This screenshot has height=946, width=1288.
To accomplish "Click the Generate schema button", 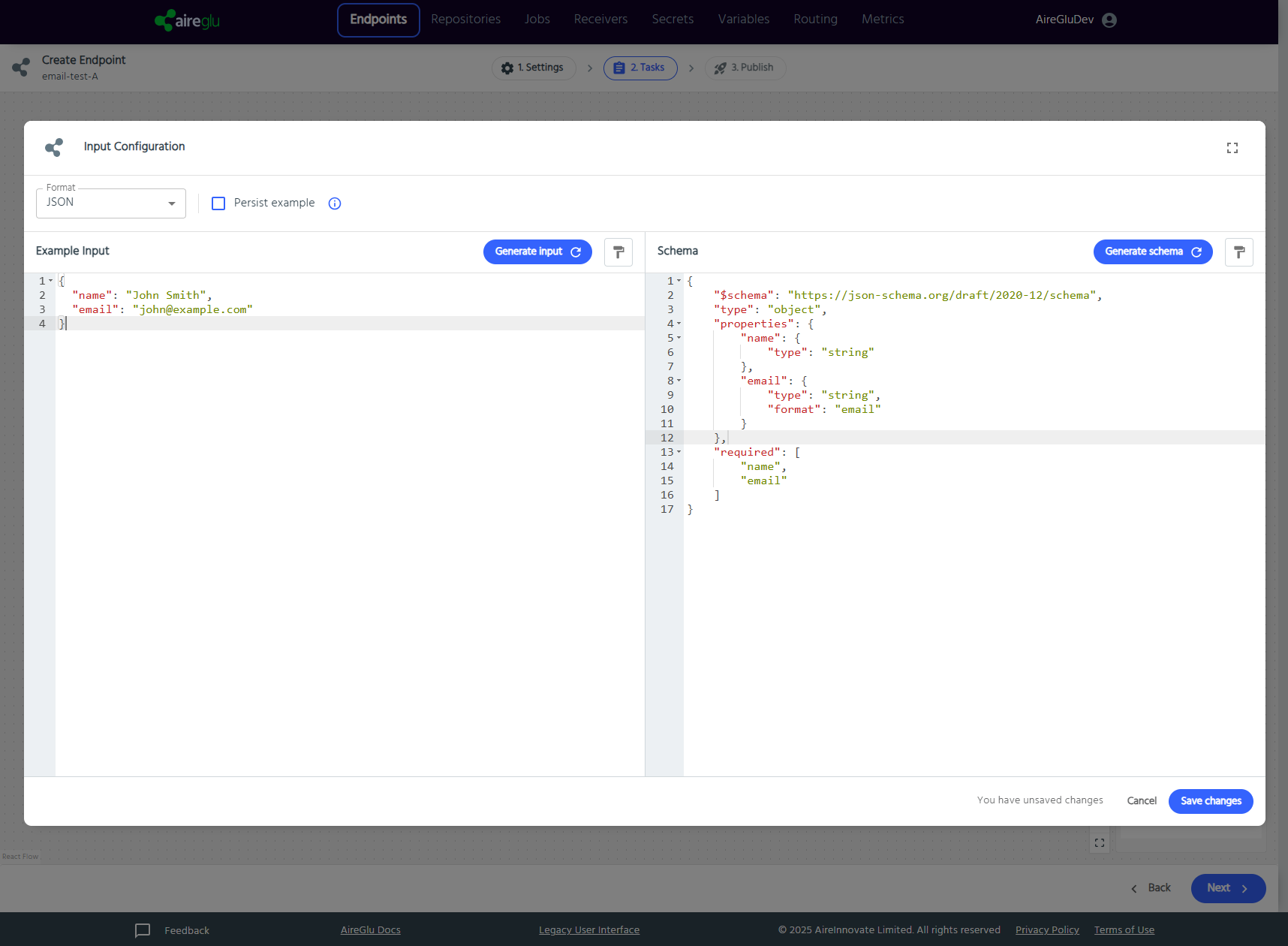I will click(1153, 252).
